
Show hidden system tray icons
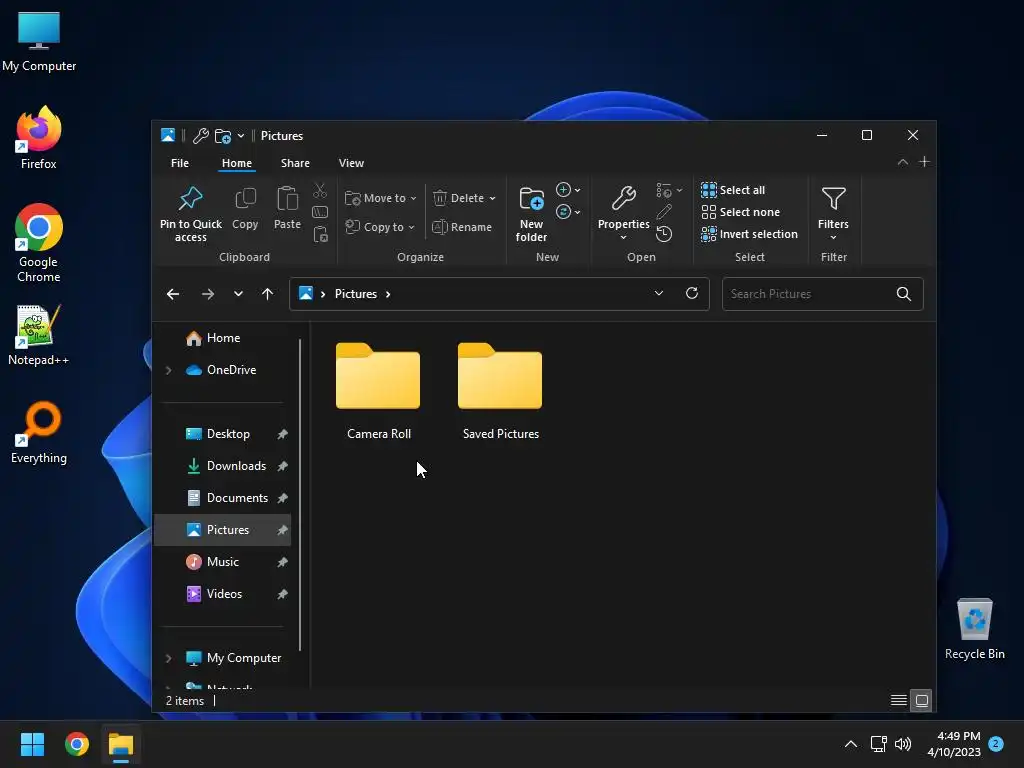pyautogui.click(x=850, y=744)
